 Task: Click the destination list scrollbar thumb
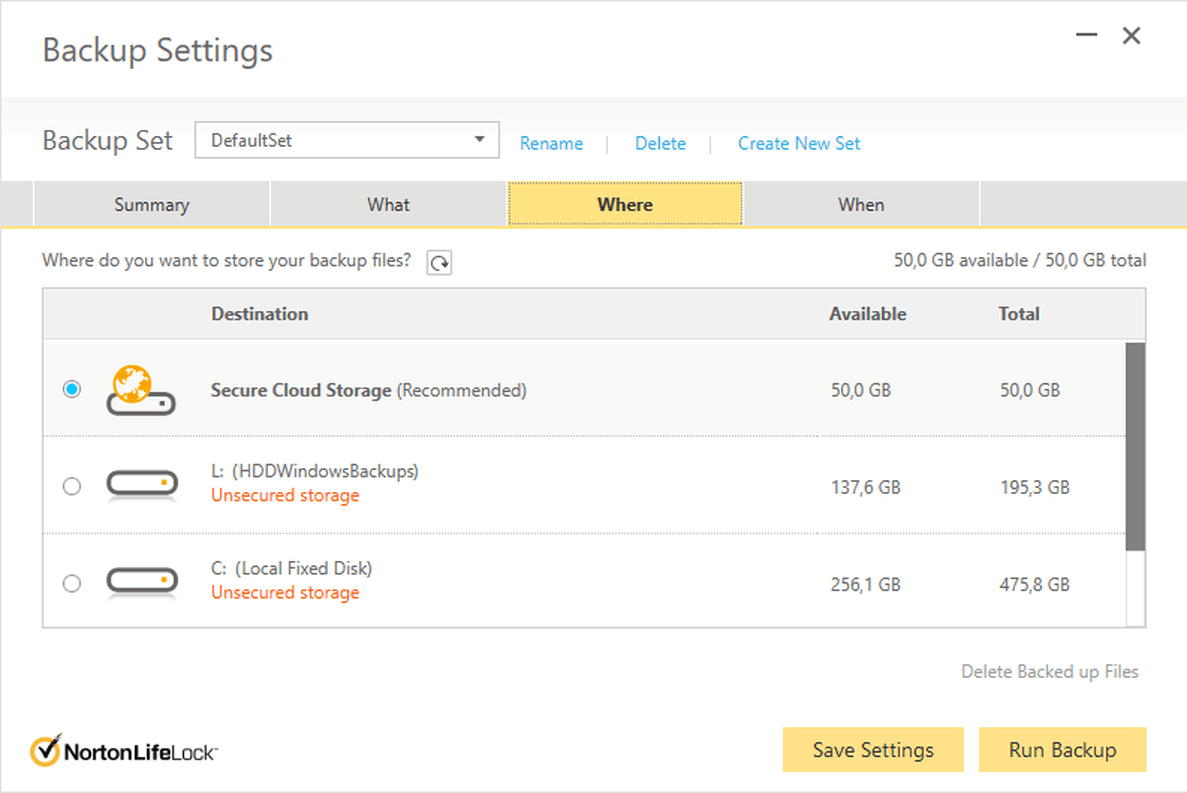(x=1135, y=445)
